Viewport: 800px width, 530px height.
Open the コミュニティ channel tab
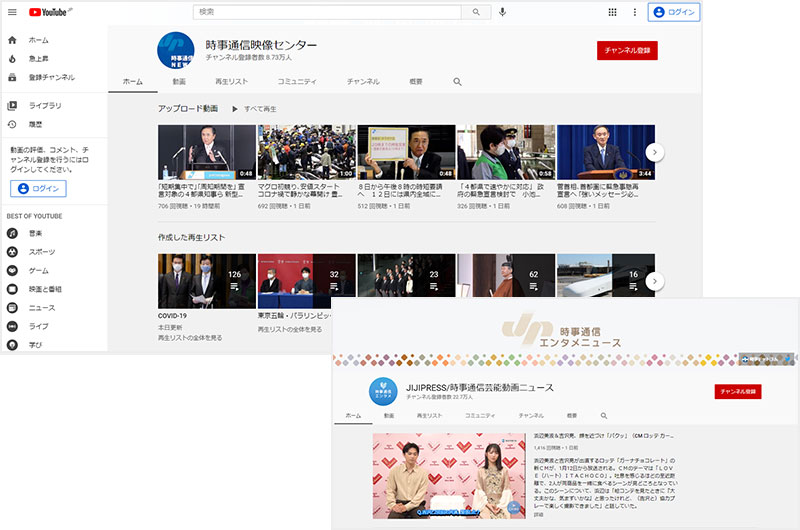click(297, 81)
